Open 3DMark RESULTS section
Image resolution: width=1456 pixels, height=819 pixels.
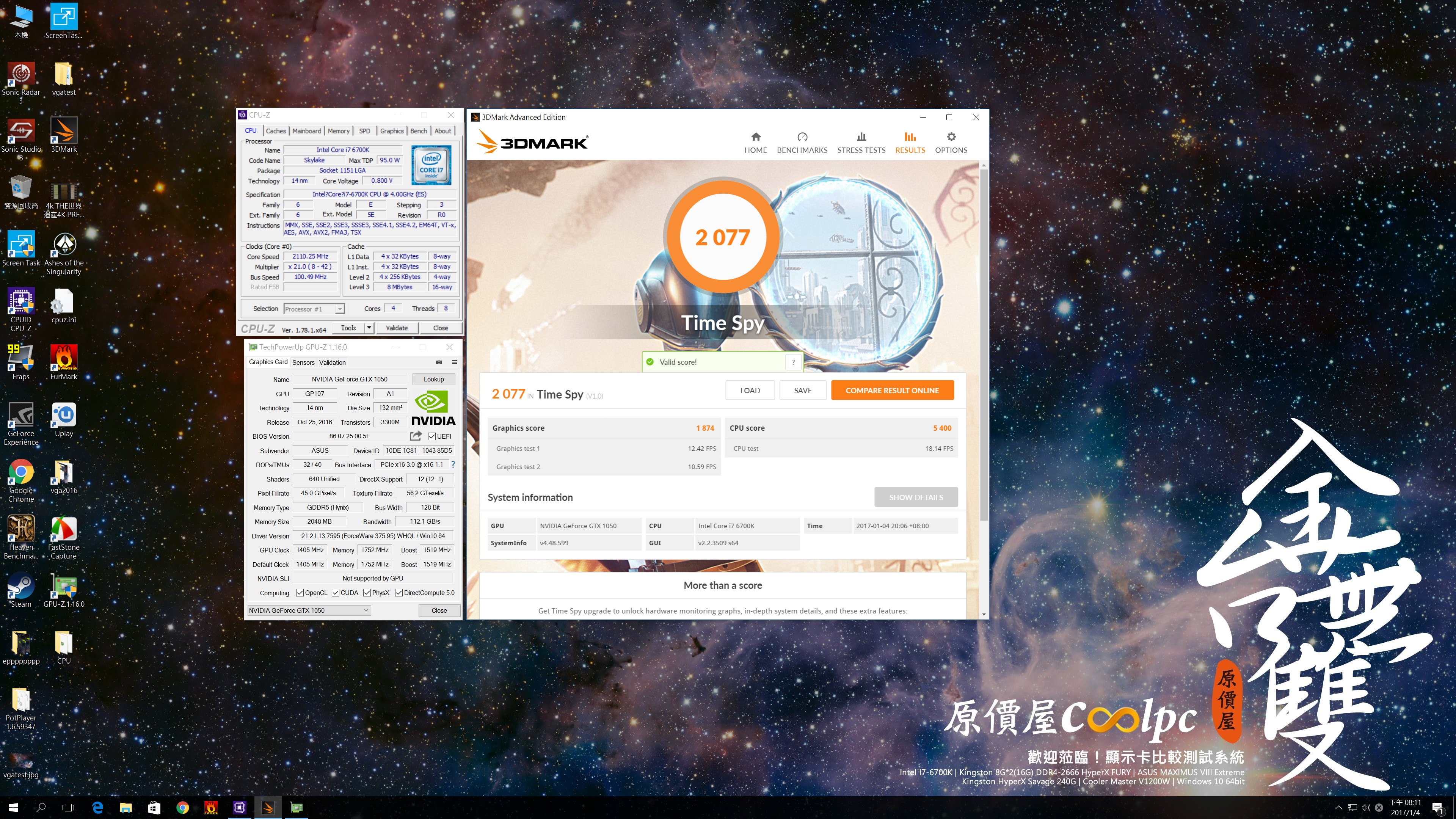tap(910, 143)
